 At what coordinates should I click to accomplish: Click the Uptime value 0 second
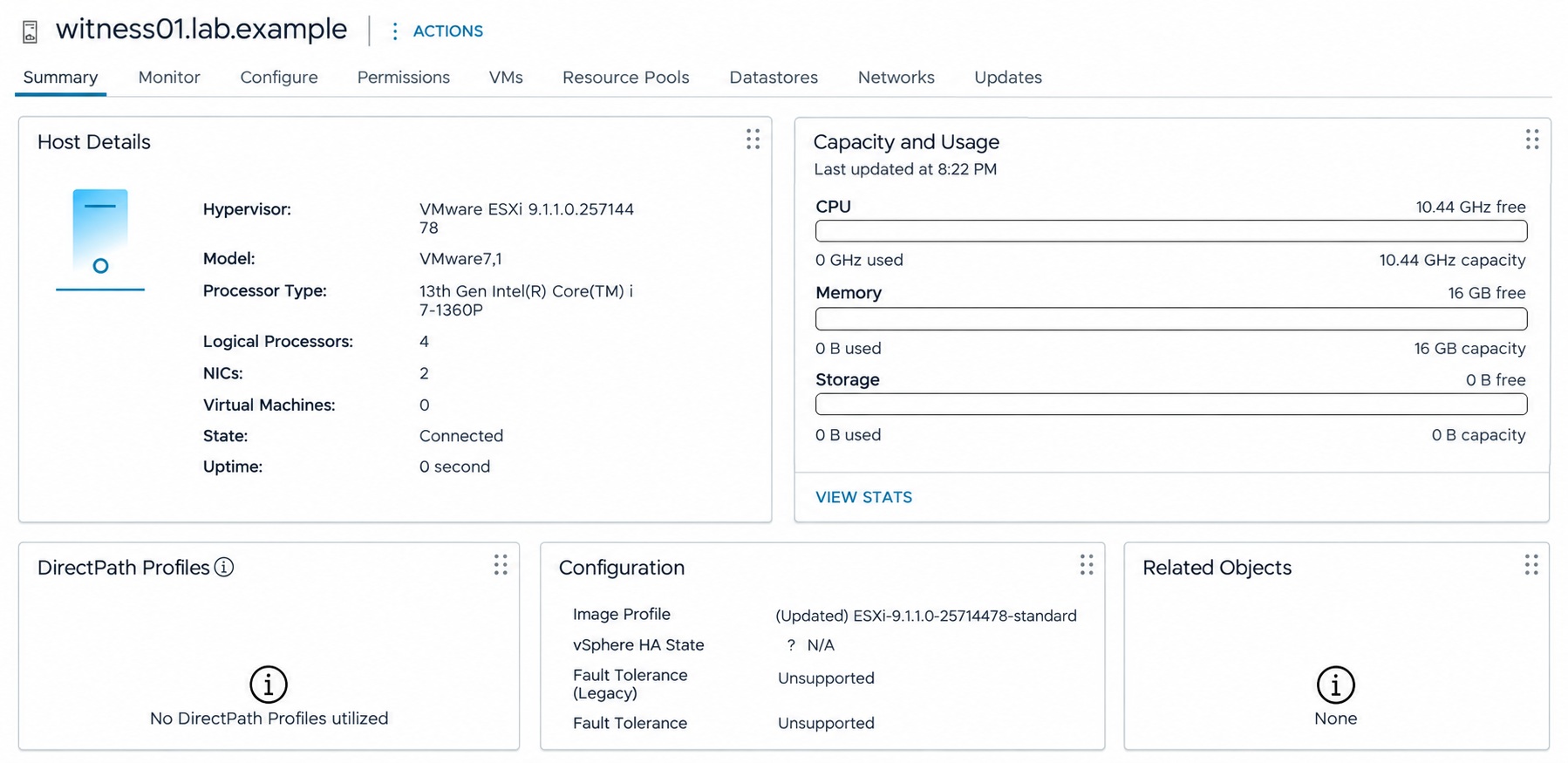pyautogui.click(x=454, y=467)
